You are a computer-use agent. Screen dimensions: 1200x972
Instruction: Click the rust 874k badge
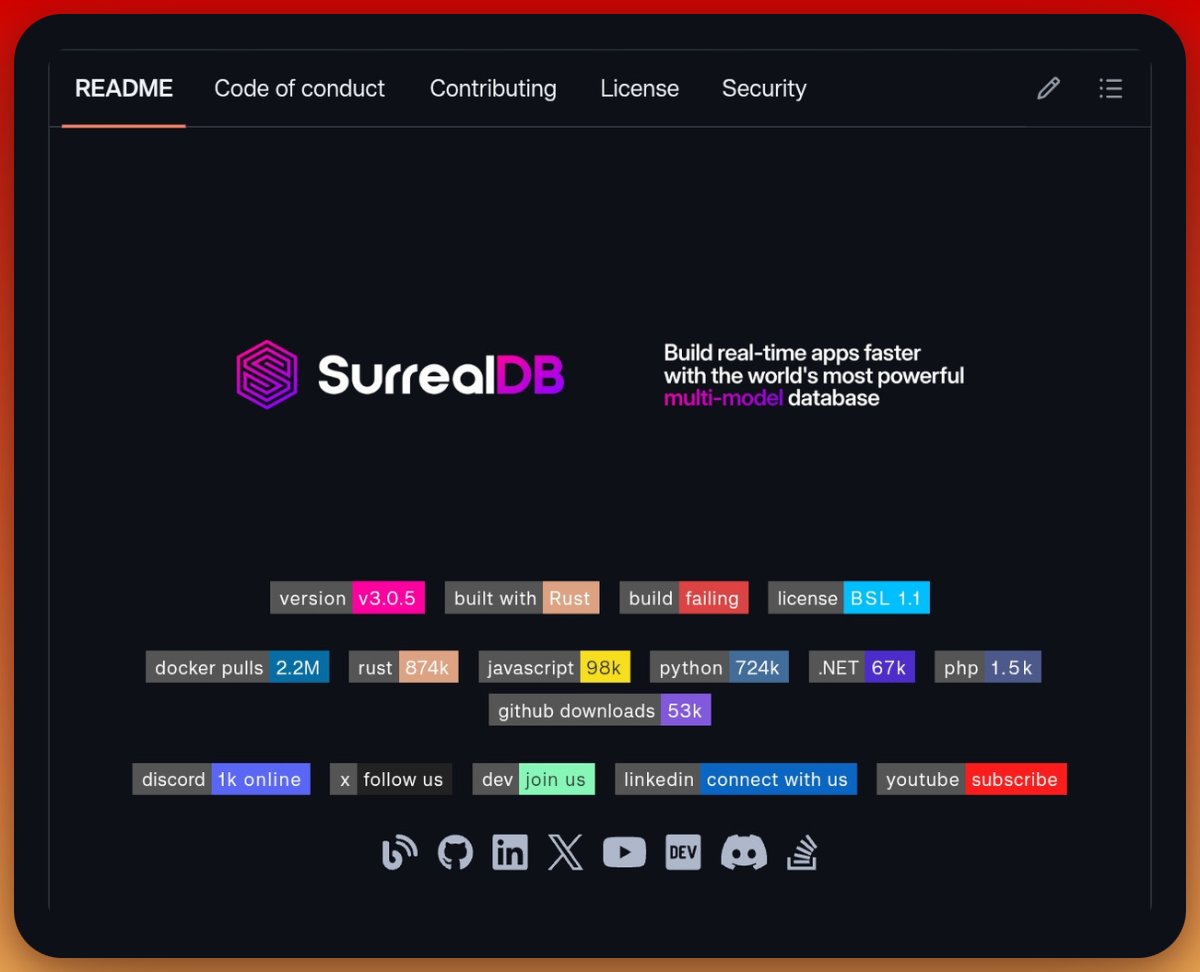404,667
